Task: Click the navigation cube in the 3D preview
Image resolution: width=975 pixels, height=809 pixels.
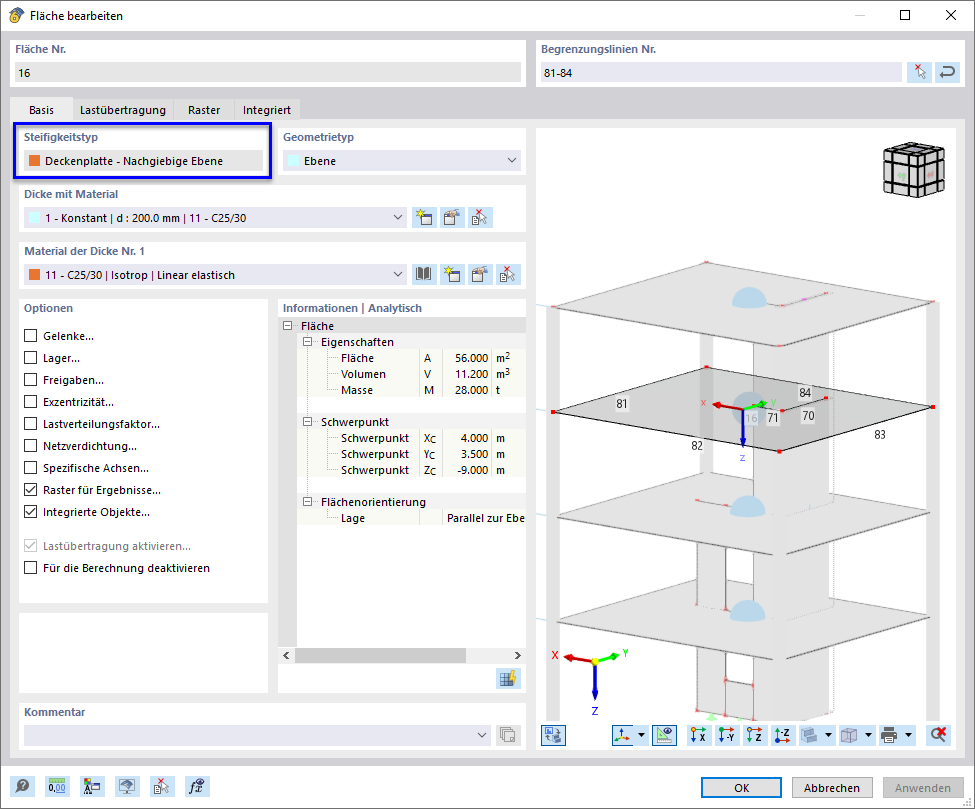Action: 913,169
